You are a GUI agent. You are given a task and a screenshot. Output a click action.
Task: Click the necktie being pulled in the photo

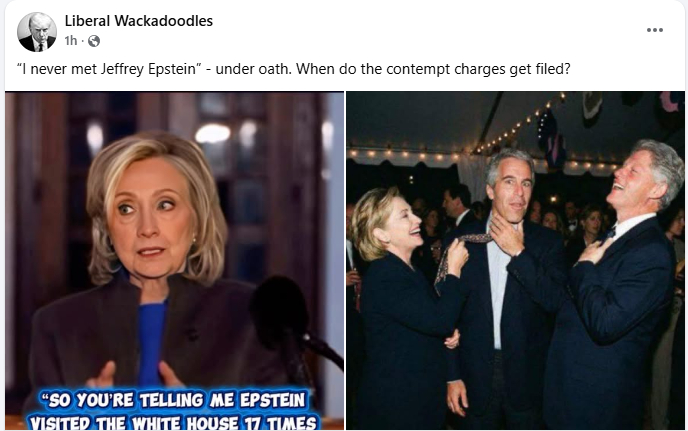point(459,261)
